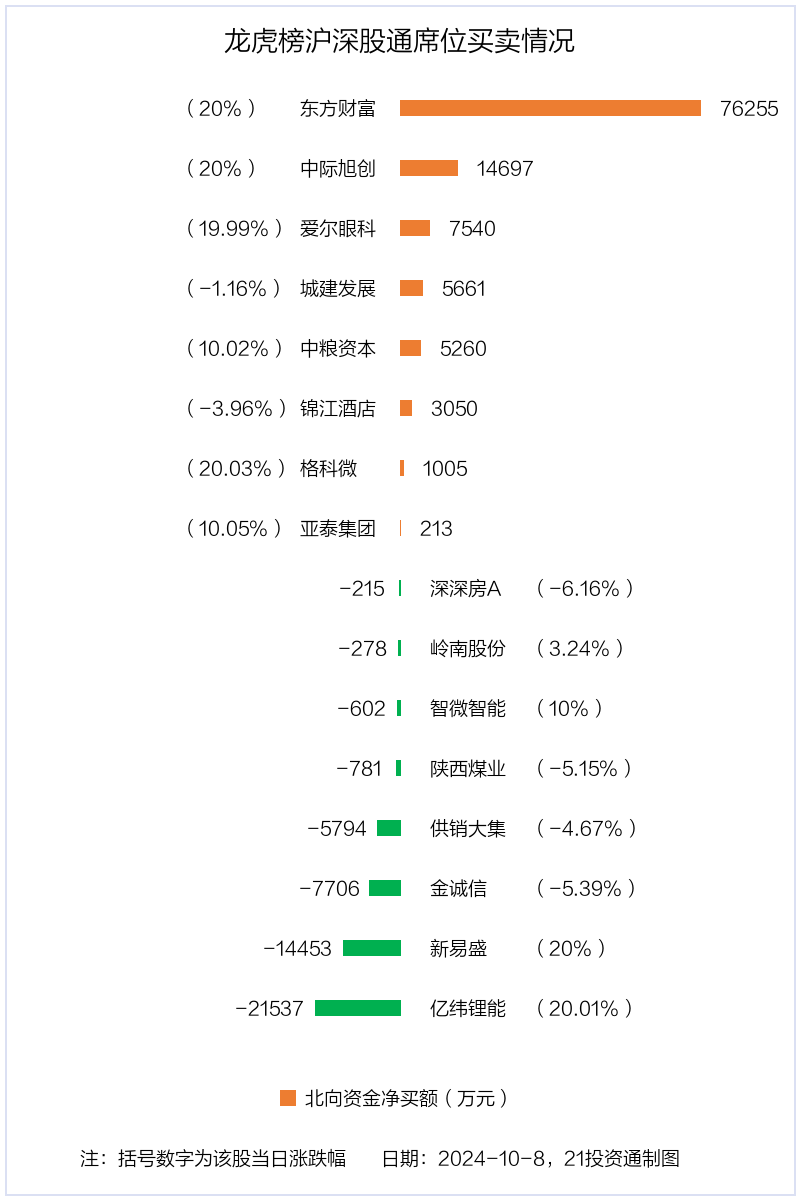
Task: Click the 20.03% percentage beside 格科微
Action: tap(236, 468)
